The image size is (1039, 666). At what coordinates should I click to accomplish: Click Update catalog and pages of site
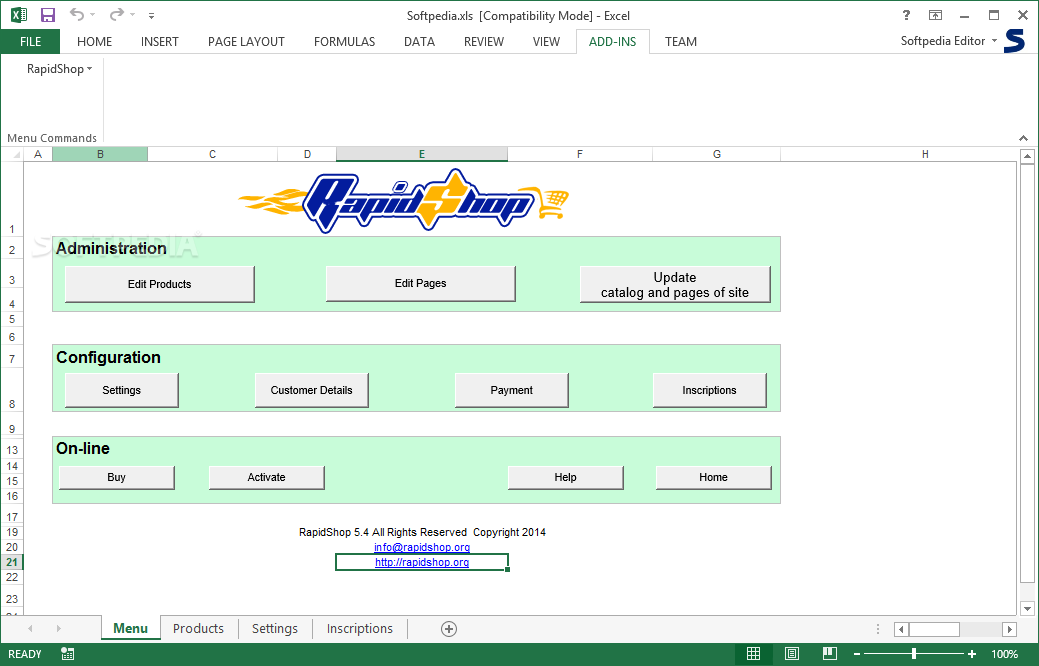[675, 284]
